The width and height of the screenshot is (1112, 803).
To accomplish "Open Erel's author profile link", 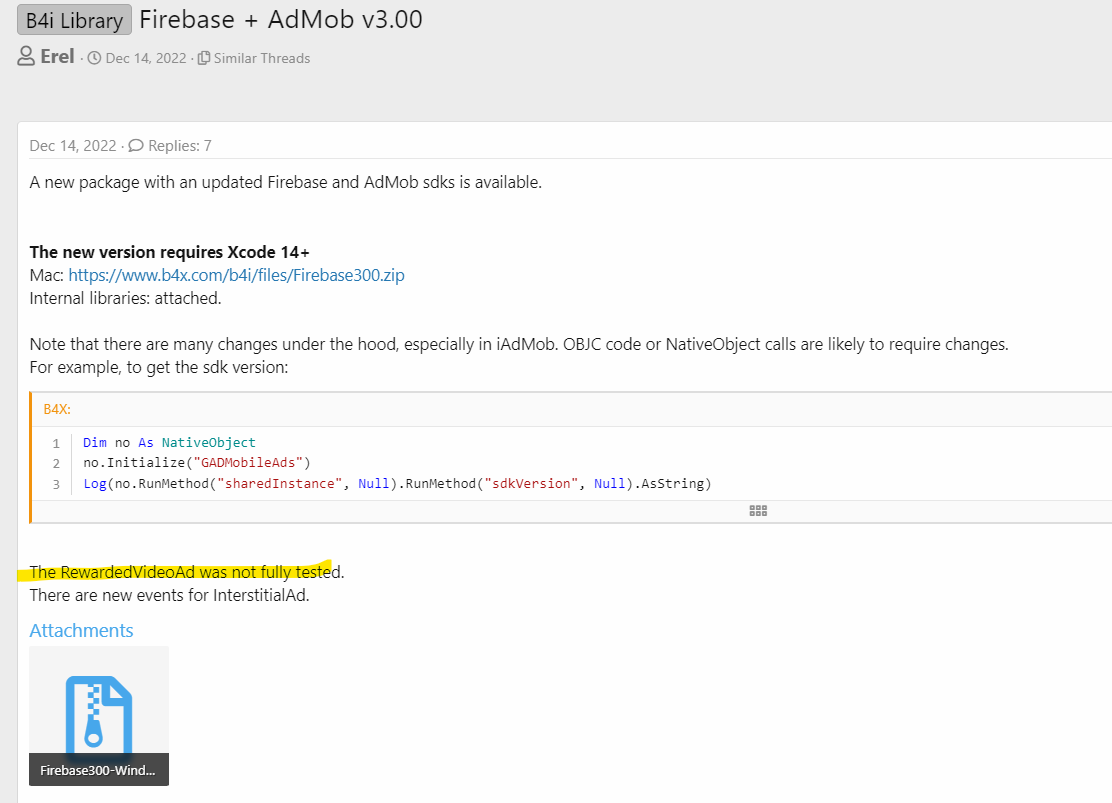I will tap(57, 57).
